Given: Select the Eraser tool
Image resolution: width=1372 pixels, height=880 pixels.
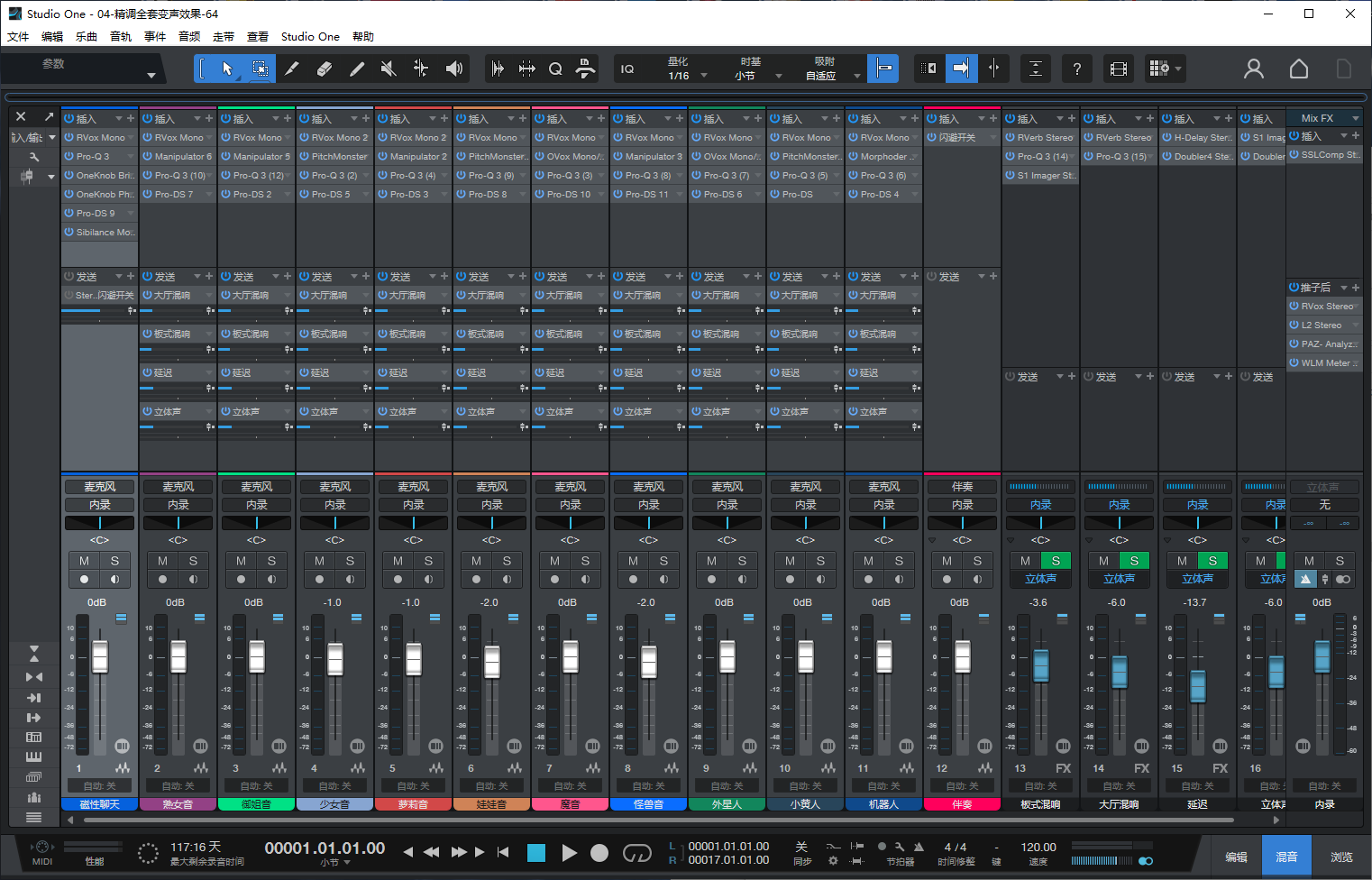Looking at the screenshot, I should coord(325,69).
